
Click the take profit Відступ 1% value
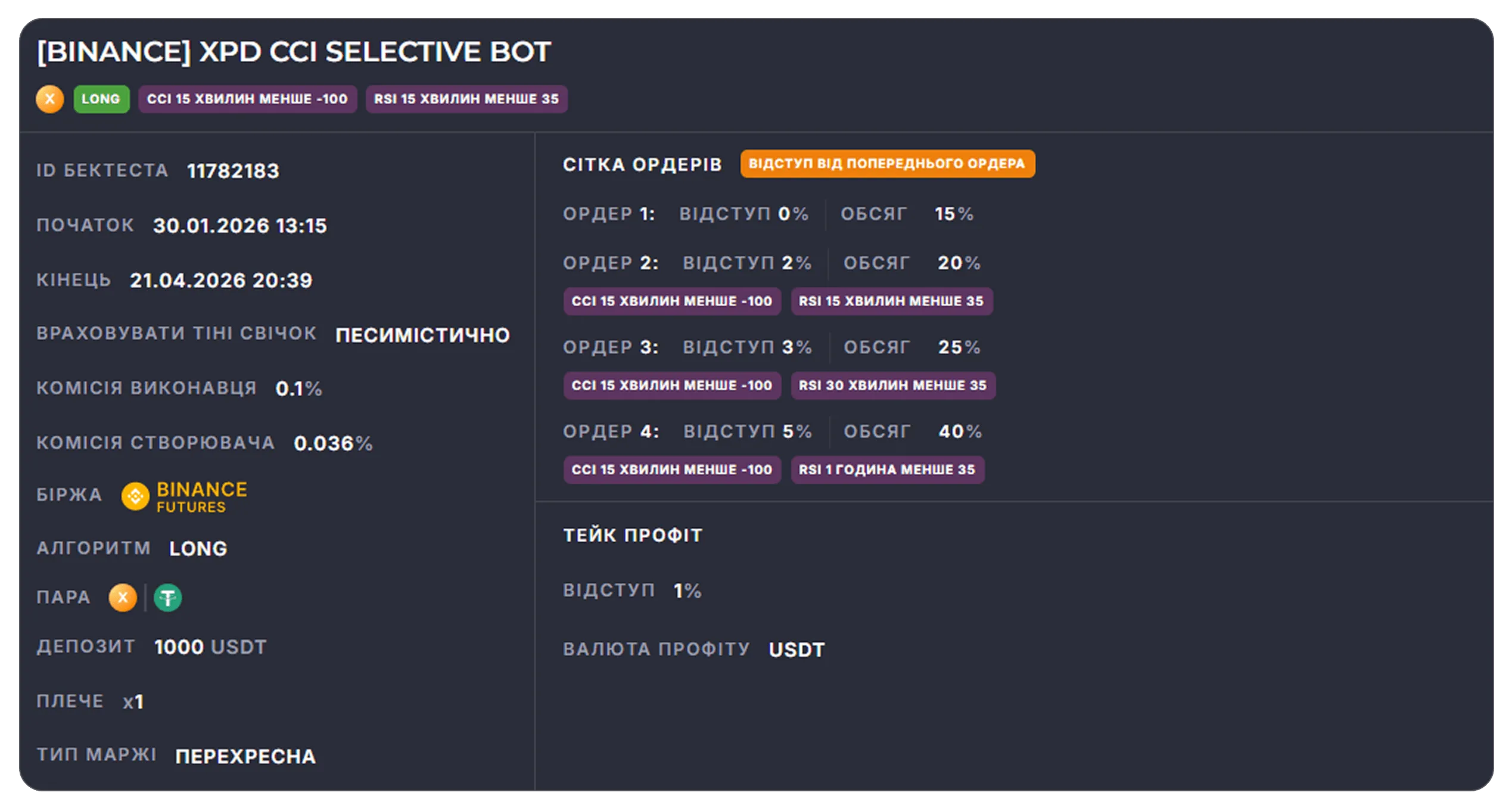click(x=687, y=591)
